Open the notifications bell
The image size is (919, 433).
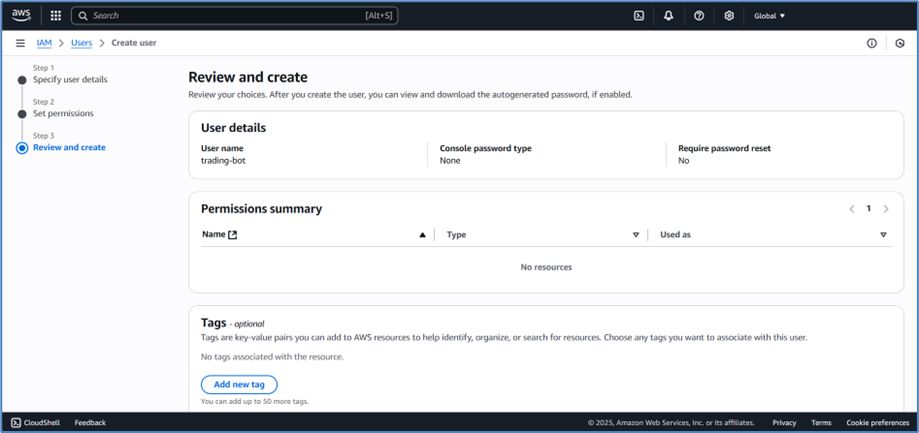point(668,16)
